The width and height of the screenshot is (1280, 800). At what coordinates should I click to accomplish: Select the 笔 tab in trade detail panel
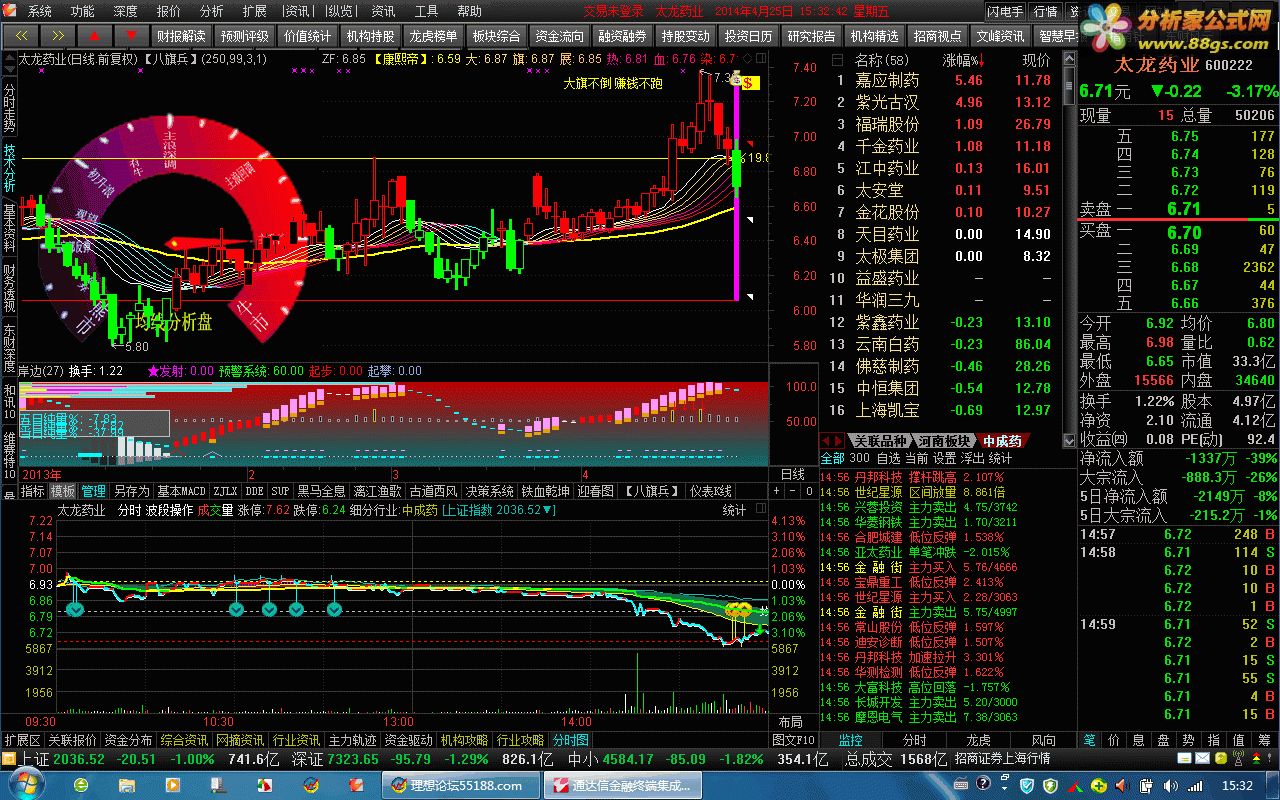click(x=1090, y=740)
